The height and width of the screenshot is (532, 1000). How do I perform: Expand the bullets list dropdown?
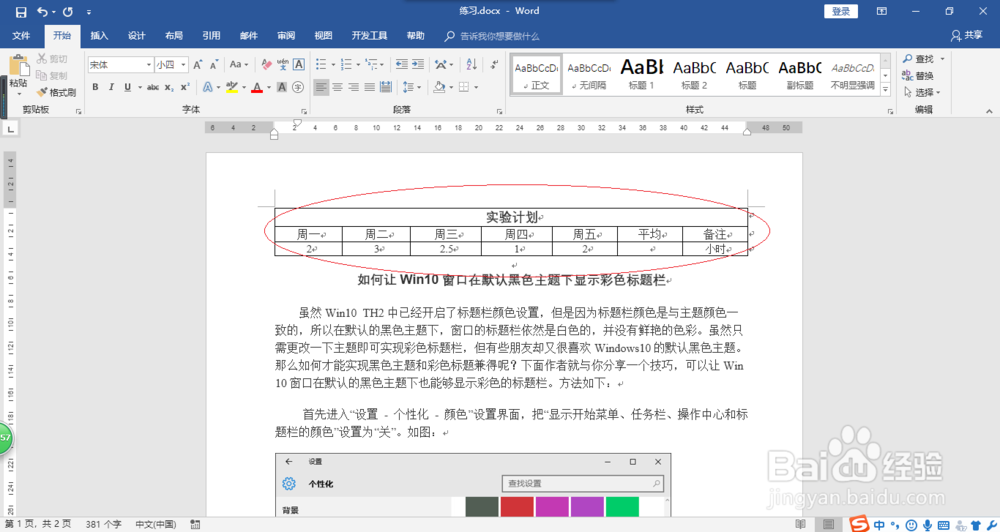(333, 64)
